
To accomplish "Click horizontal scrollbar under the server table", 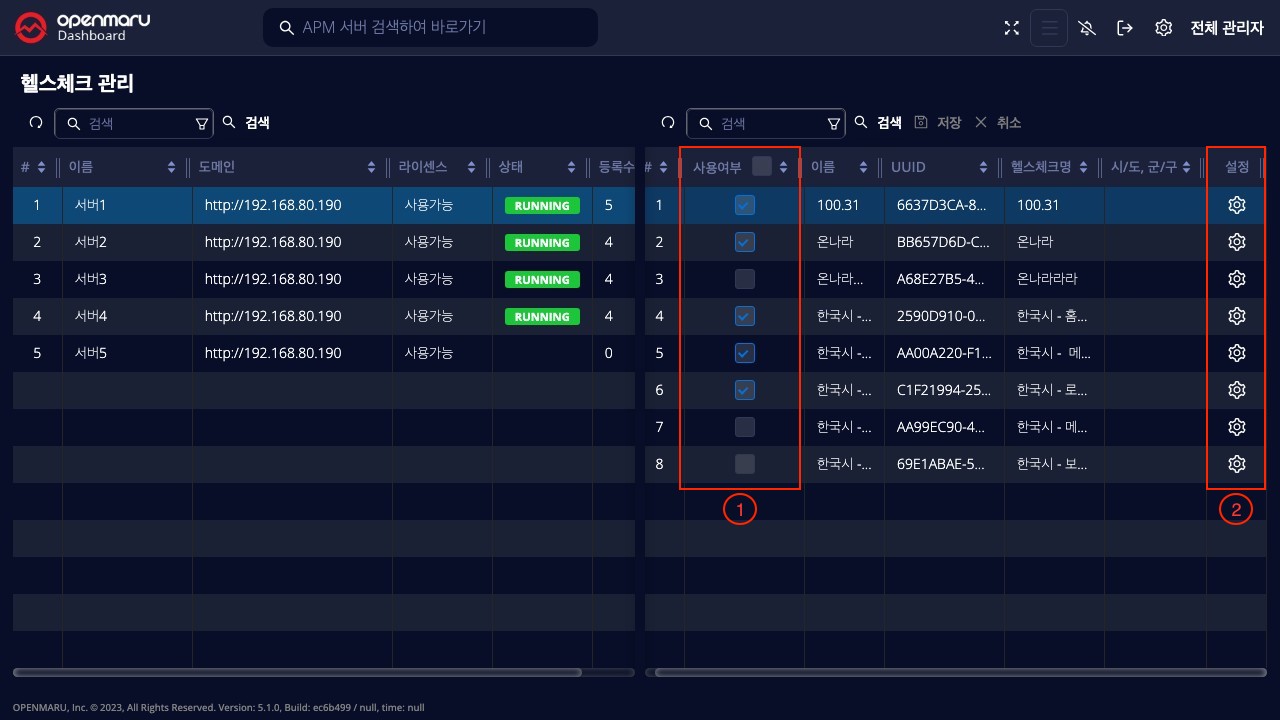I will [x=298, y=673].
